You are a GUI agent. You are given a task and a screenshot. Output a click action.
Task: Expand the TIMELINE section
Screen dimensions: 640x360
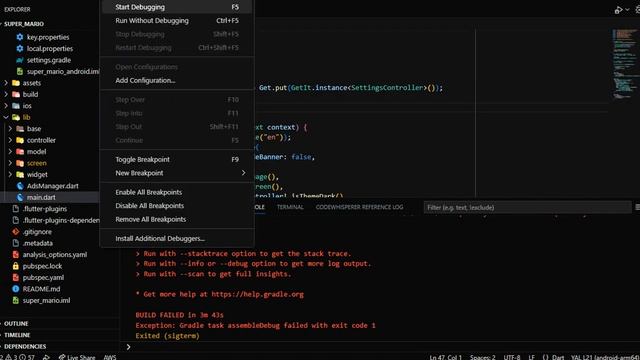(17, 335)
